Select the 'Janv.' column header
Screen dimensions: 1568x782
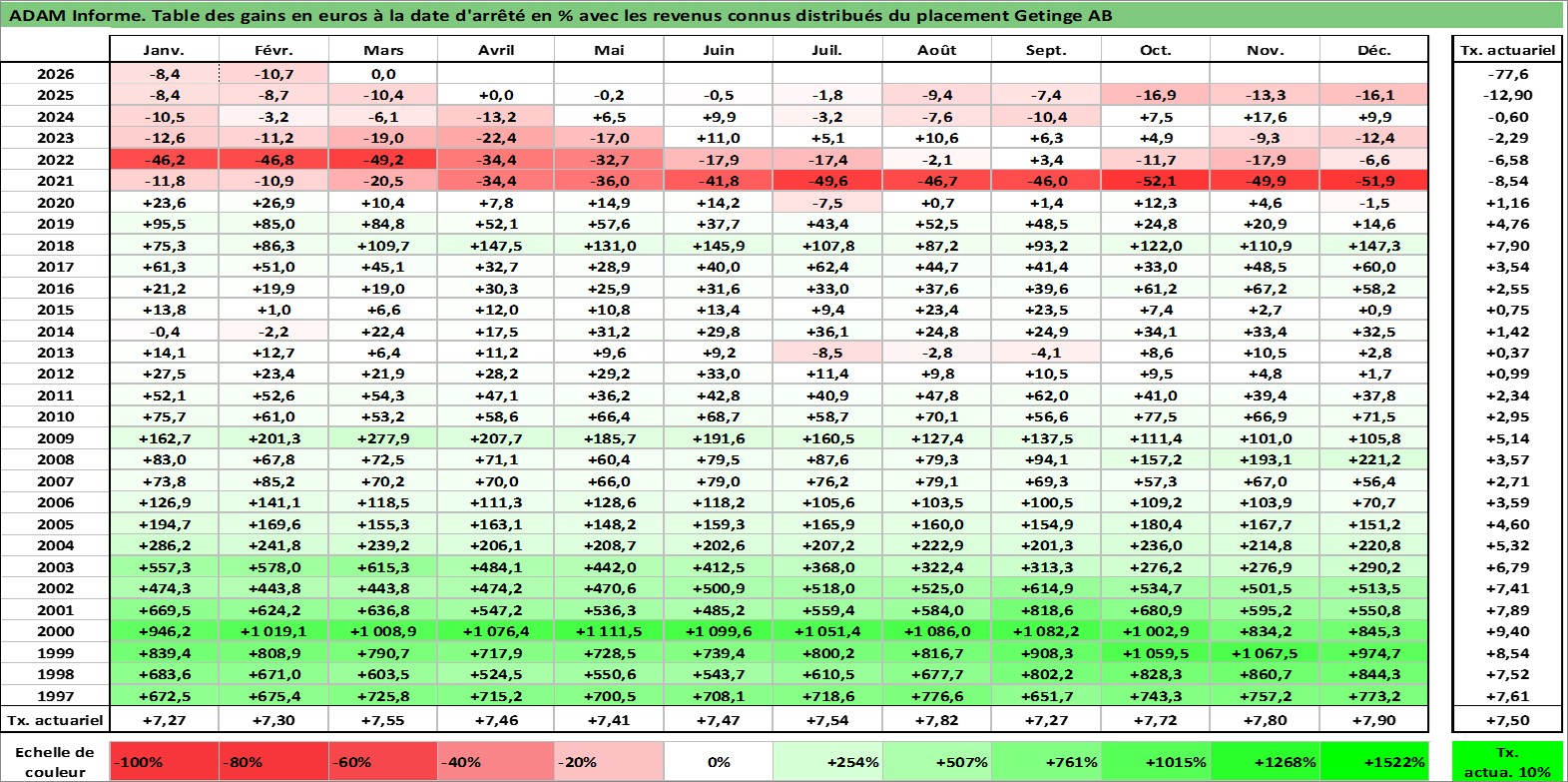pyautogui.click(x=165, y=50)
